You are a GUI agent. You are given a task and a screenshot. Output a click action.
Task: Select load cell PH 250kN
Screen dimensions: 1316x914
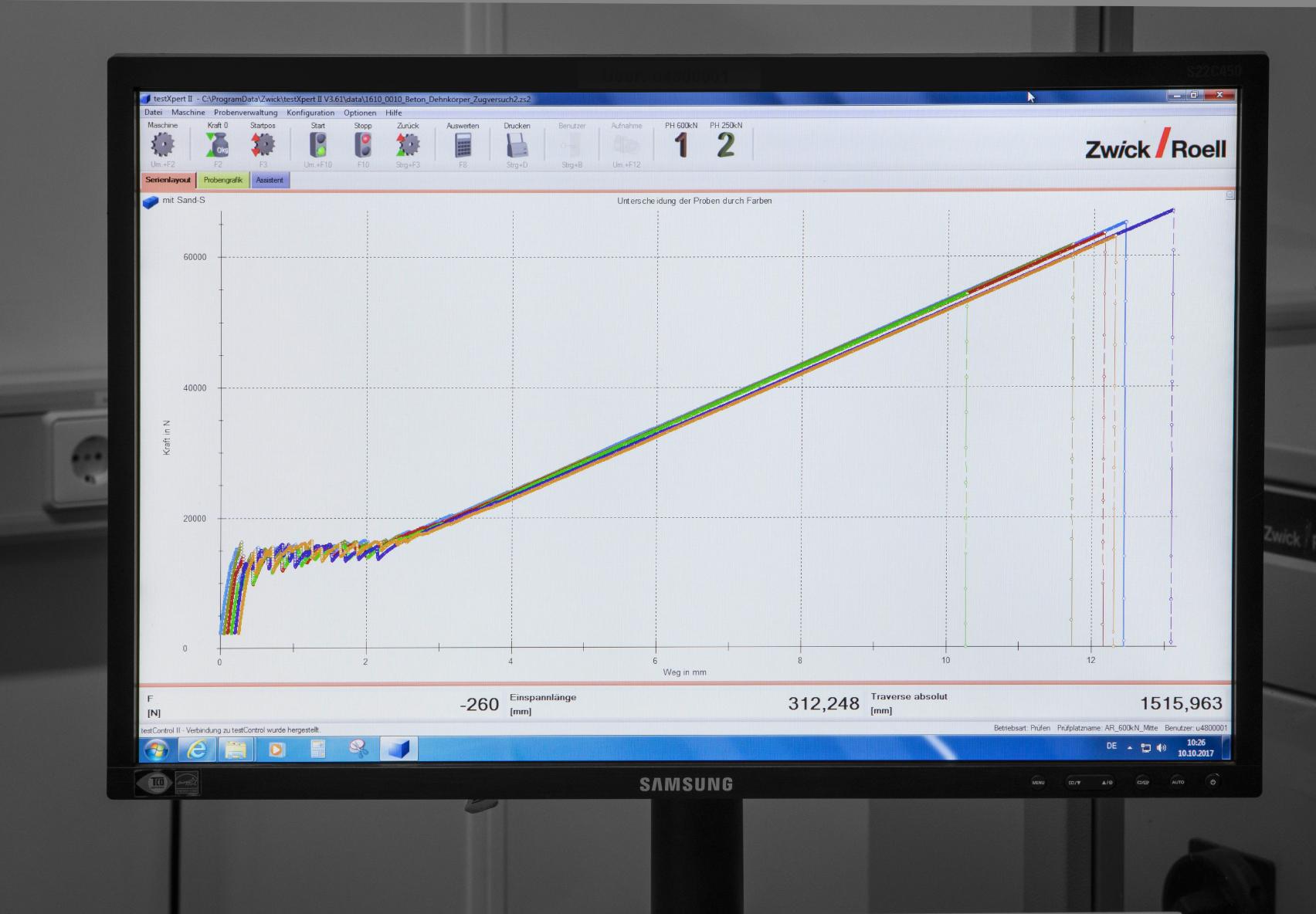point(725,145)
